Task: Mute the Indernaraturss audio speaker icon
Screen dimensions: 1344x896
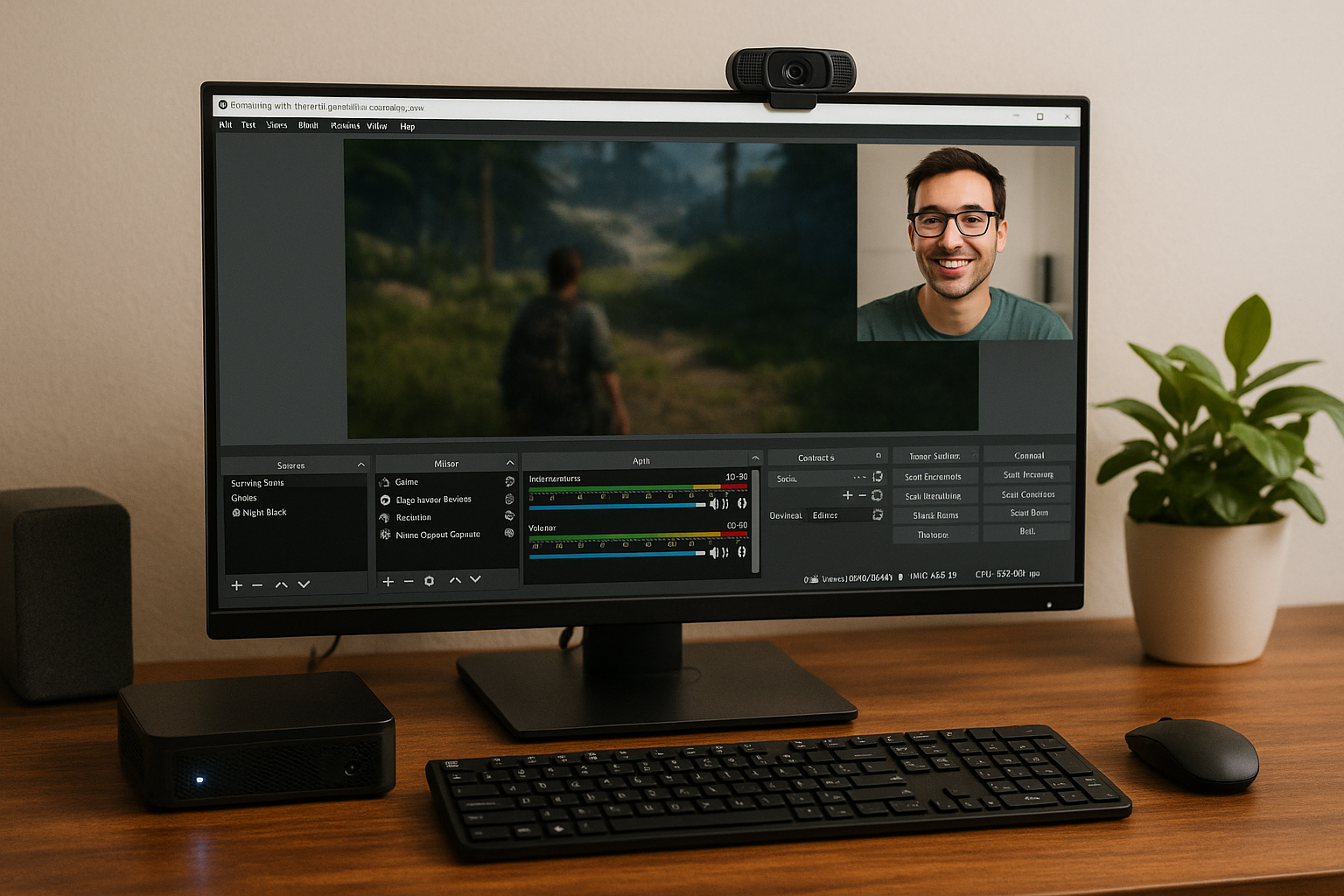Action: 714,503
